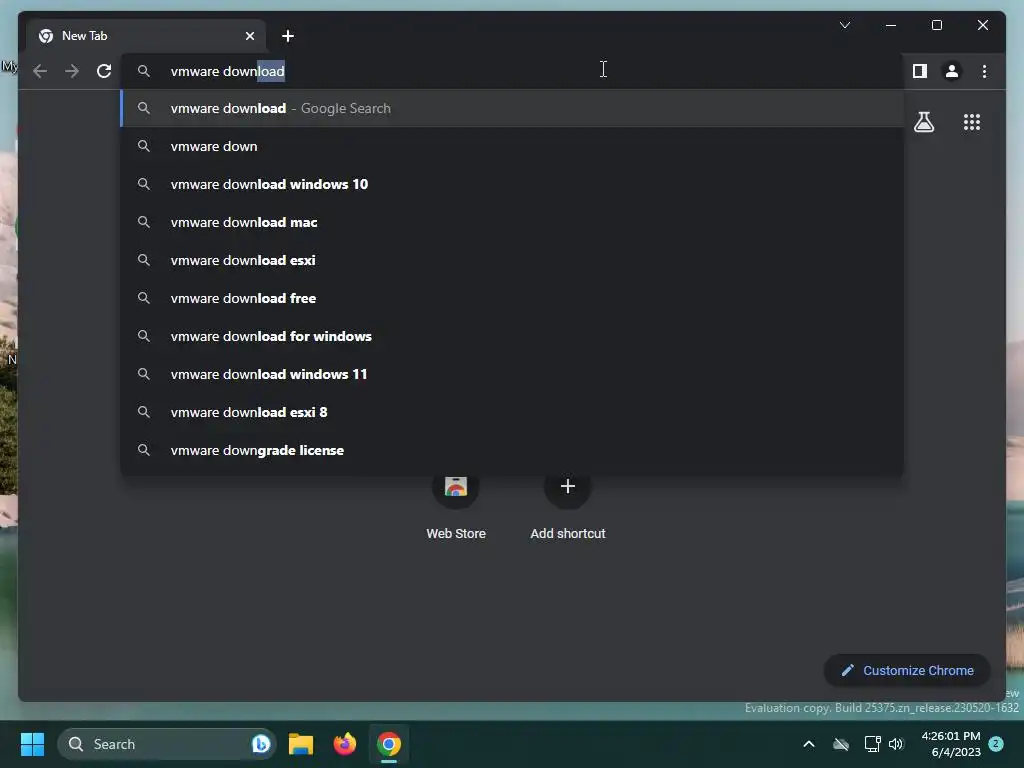1024x768 pixels.
Task: Open the volume speaker tray icon
Action: tap(896, 744)
